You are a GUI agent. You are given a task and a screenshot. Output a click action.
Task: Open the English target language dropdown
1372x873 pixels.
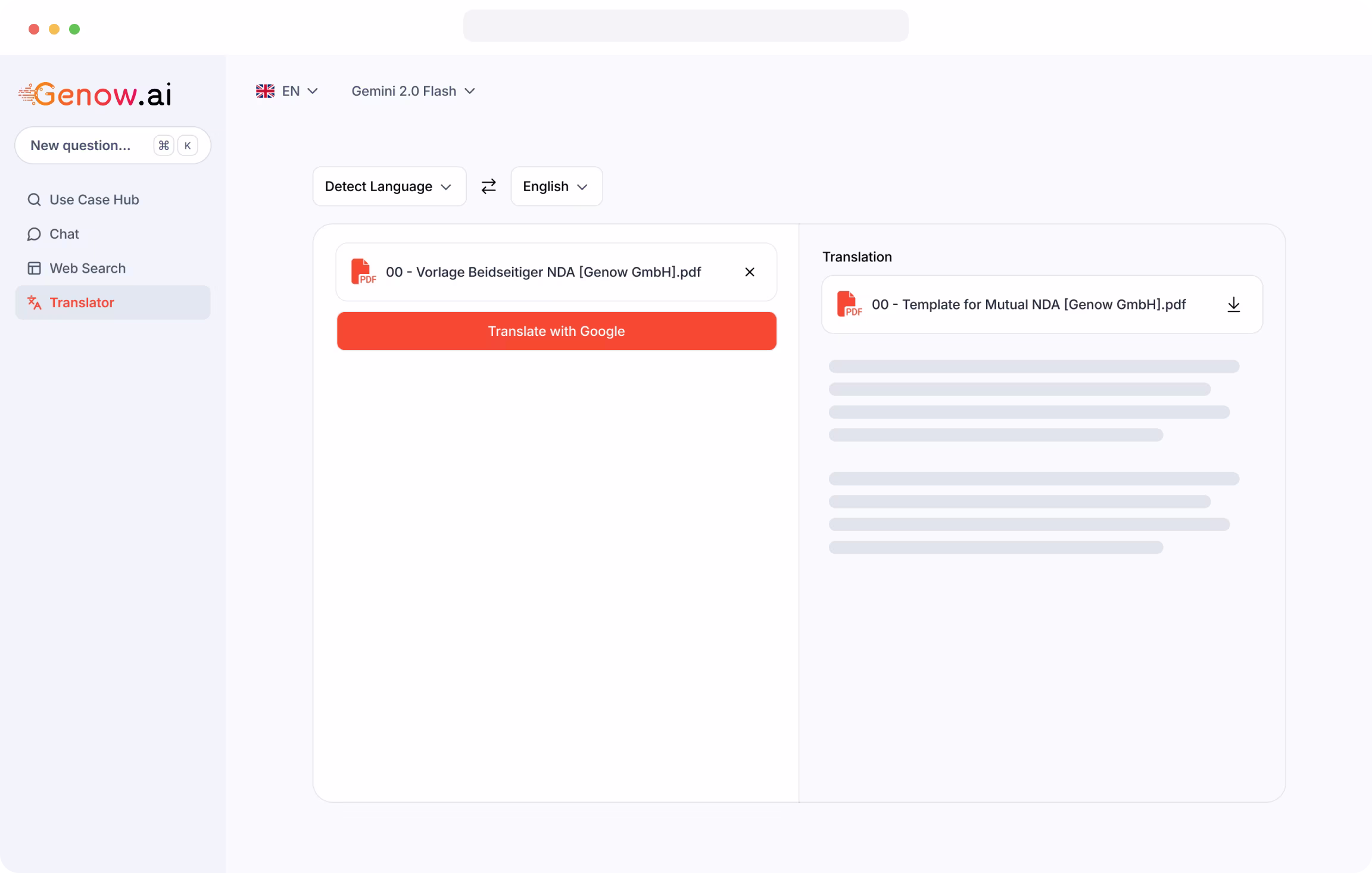coord(556,186)
